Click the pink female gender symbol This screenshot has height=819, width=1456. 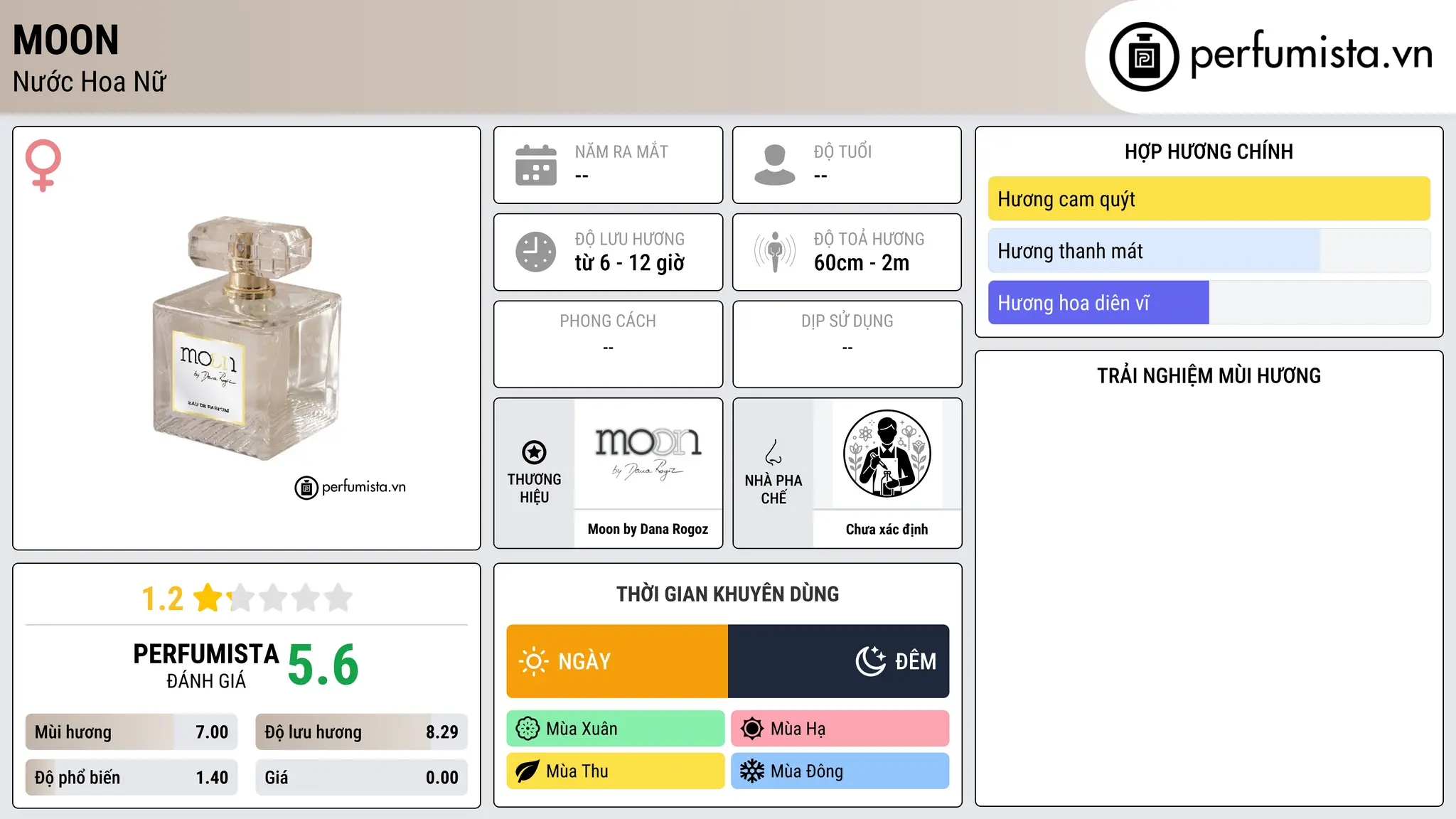pyautogui.click(x=43, y=165)
